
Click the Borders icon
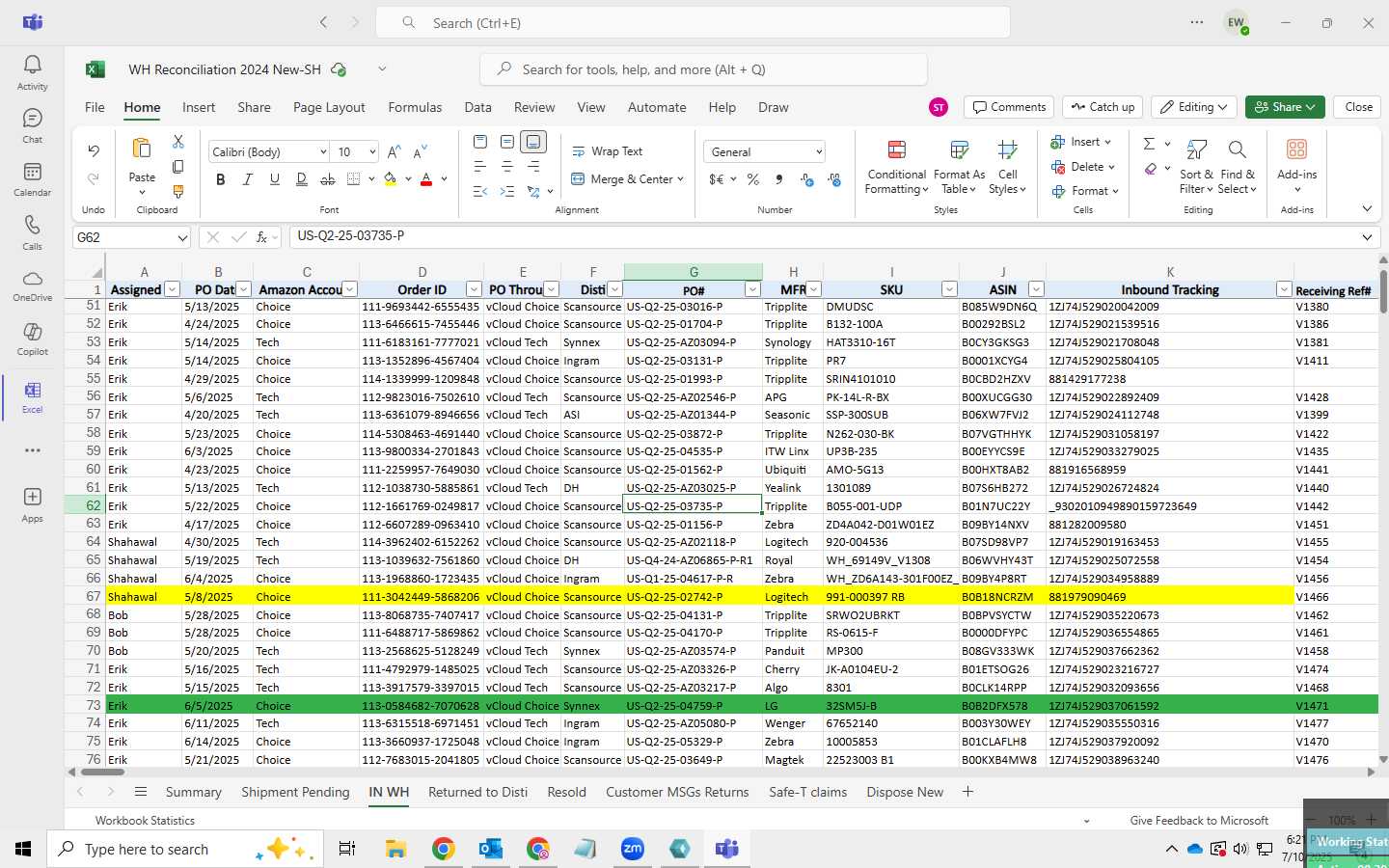[354, 179]
